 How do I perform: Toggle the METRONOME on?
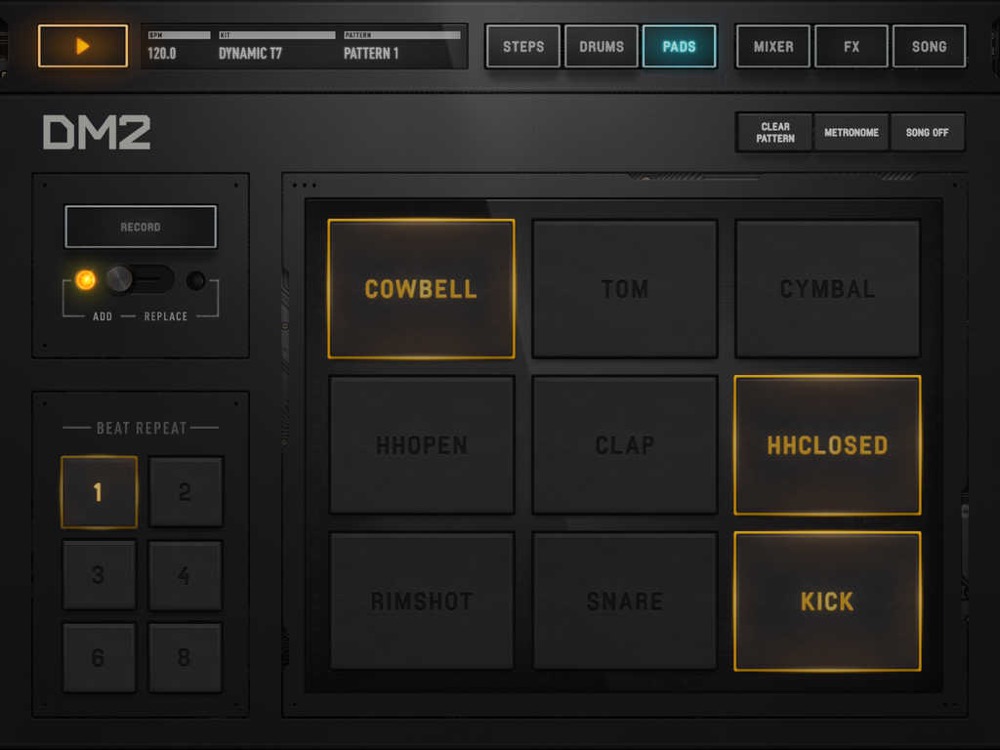tap(851, 131)
